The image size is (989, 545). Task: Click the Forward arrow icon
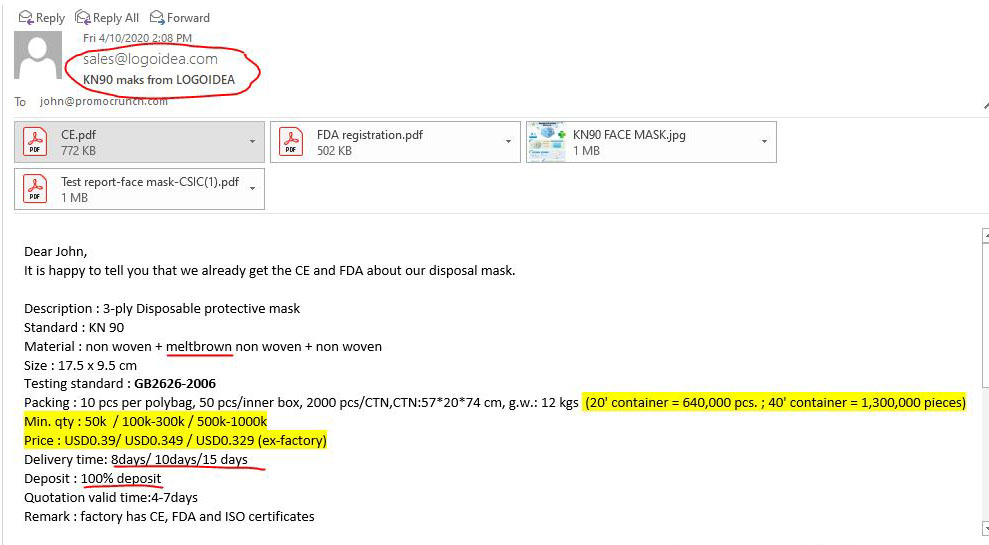(x=156, y=17)
